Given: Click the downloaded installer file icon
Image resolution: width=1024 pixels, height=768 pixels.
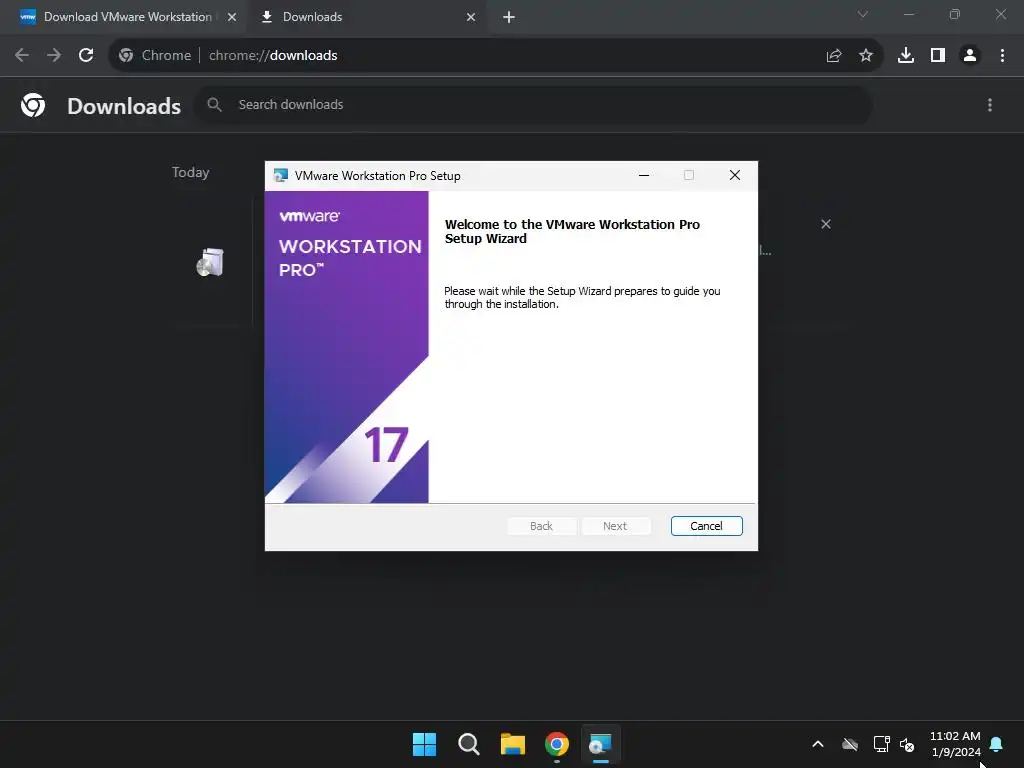Looking at the screenshot, I should (210, 263).
